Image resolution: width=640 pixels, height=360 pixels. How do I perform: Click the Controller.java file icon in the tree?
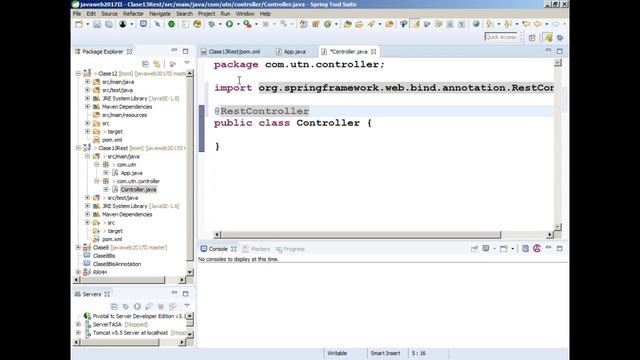(x=115, y=189)
